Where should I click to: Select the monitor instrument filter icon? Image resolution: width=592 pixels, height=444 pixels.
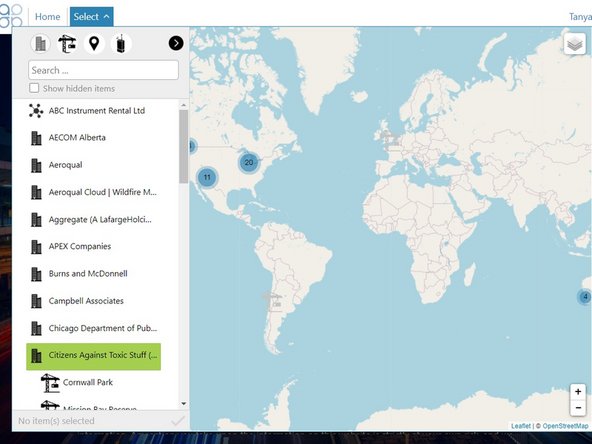pyautogui.click(x=121, y=44)
